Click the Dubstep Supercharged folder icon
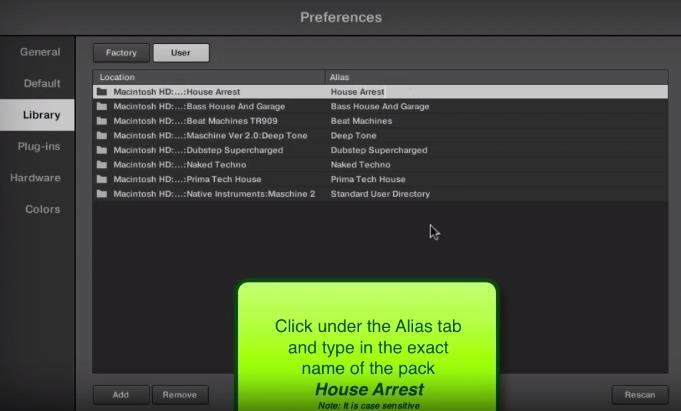 click(102, 150)
